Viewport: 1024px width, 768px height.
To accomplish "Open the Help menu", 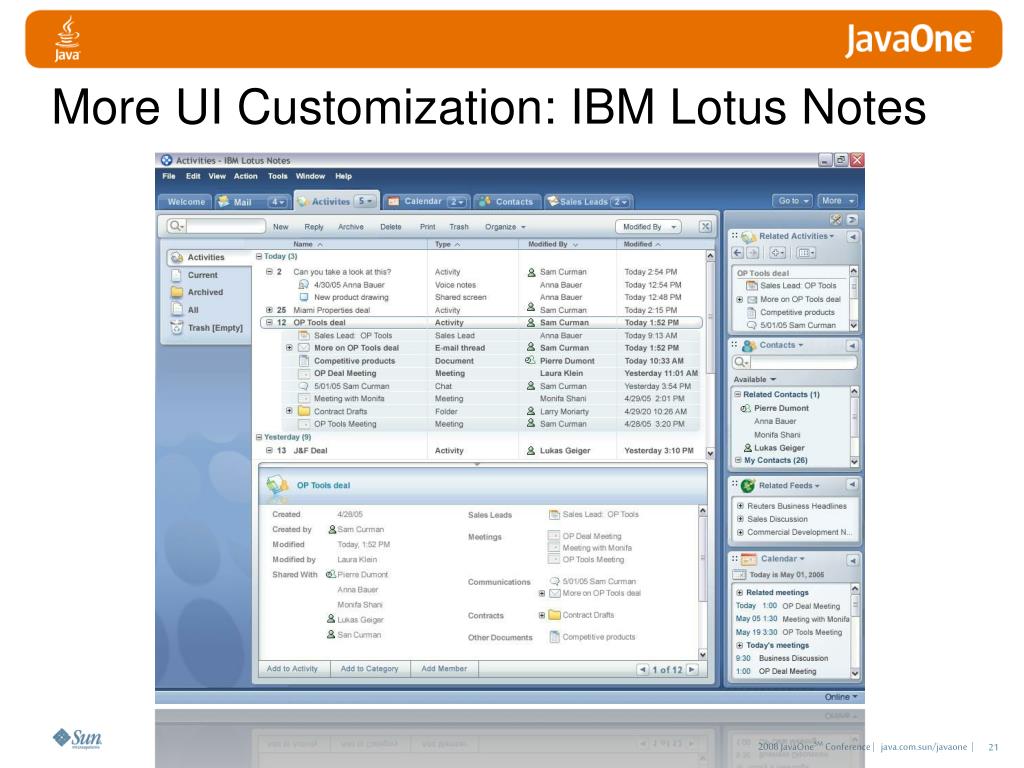I will pos(344,176).
